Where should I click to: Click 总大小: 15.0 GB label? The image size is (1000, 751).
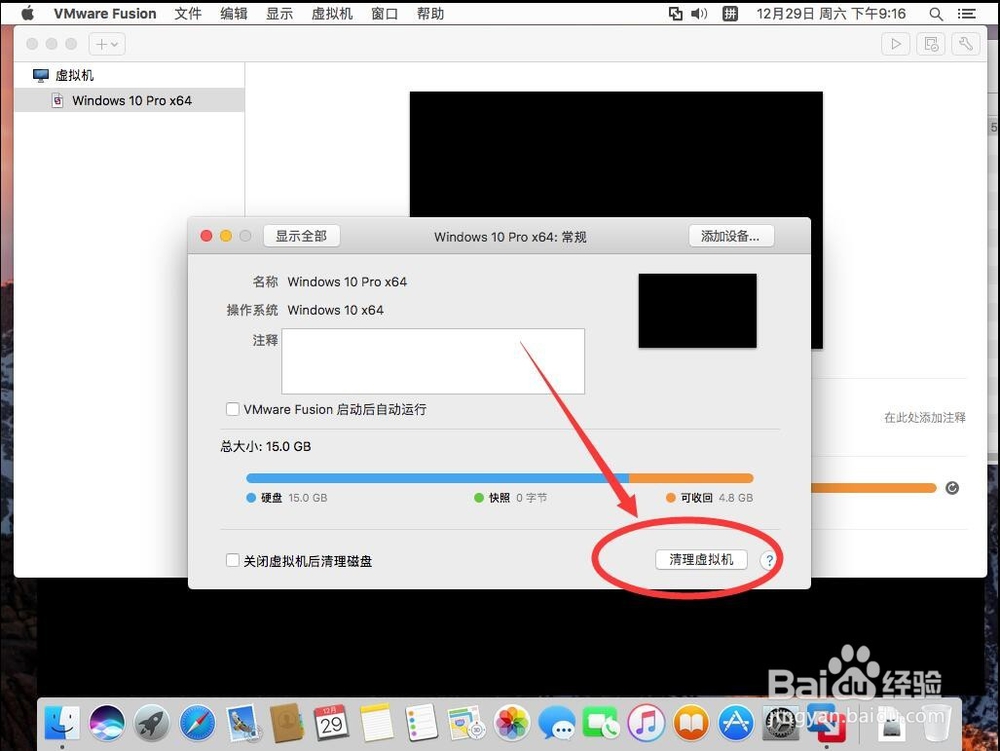266,446
